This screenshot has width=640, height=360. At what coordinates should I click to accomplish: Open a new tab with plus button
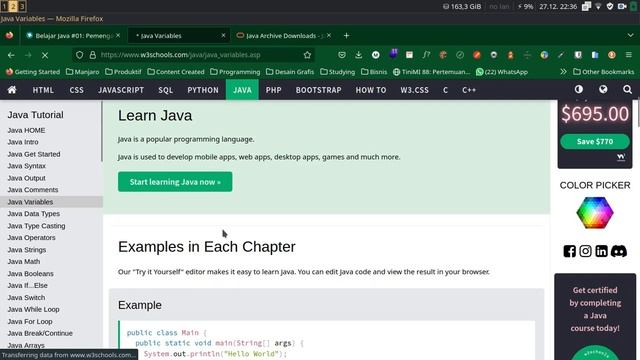(346, 36)
